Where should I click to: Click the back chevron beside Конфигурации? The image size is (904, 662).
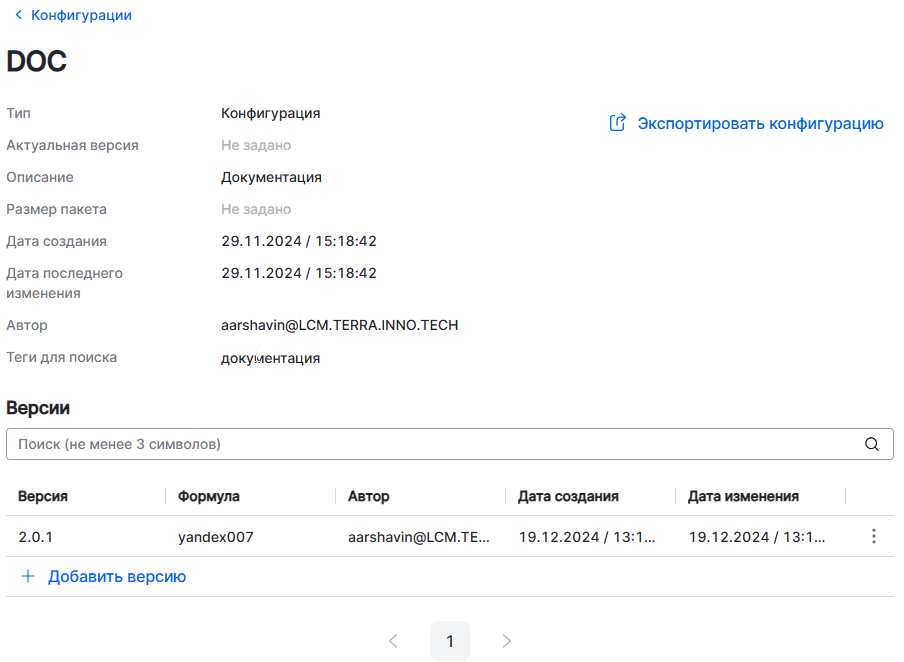[18, 16]
